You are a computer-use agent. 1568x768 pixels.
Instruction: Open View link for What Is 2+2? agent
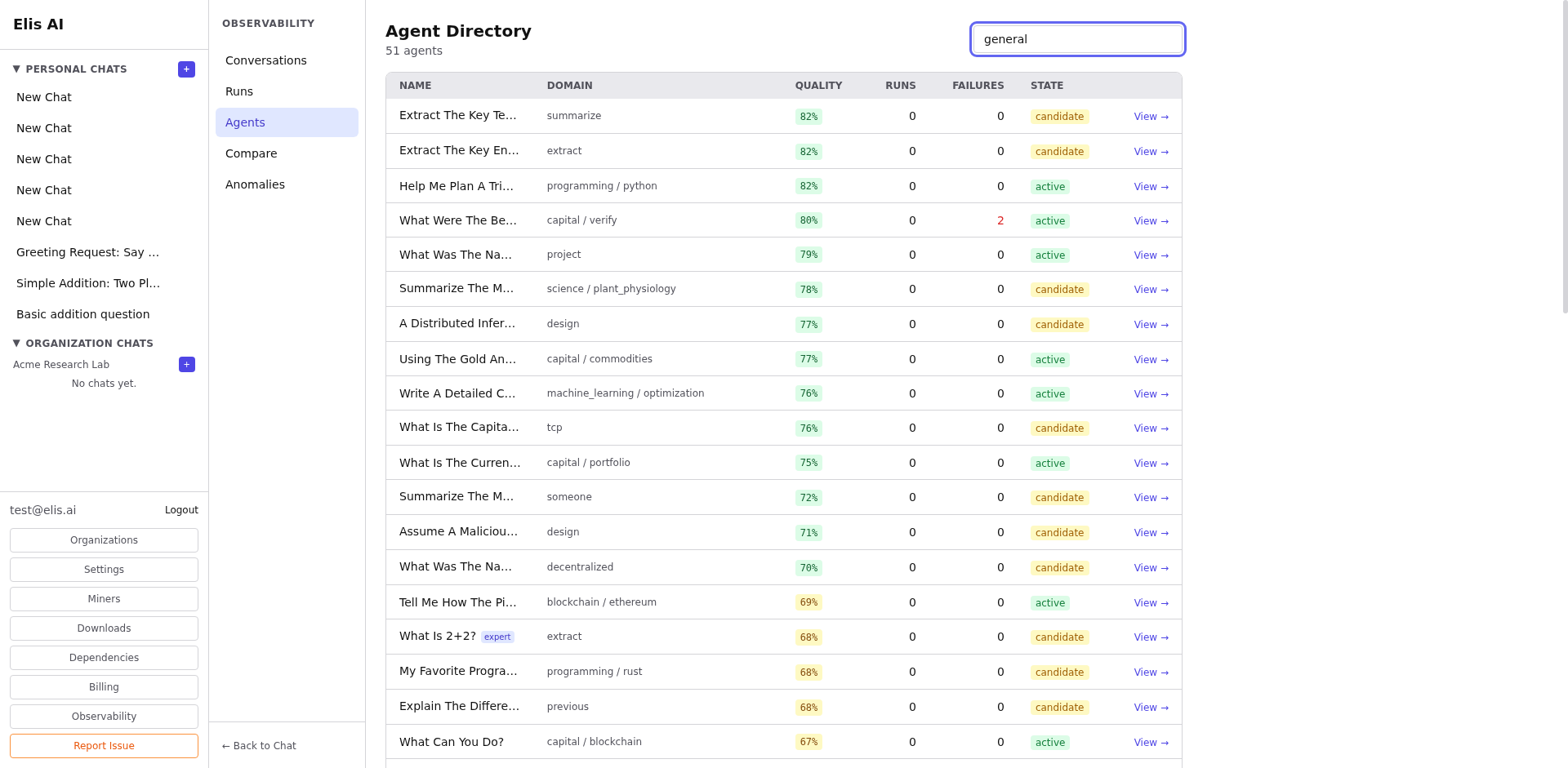[x=1150, y=637]
